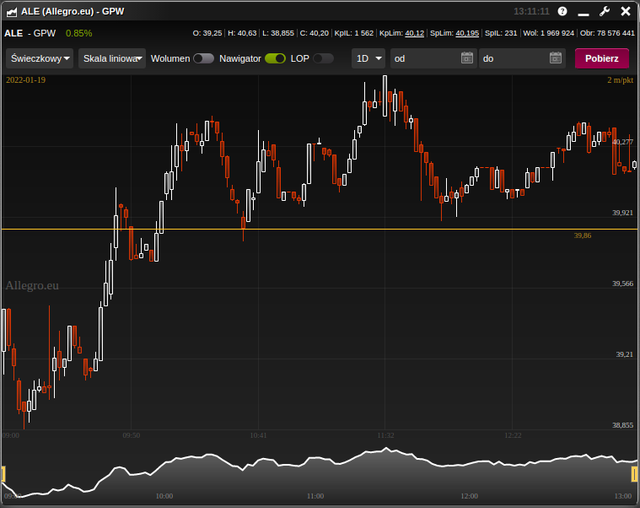Image resolution: width=640 pixels, height=508 pixels.
Task: Click the Pobierz button
Action: [x=602, y=58]
